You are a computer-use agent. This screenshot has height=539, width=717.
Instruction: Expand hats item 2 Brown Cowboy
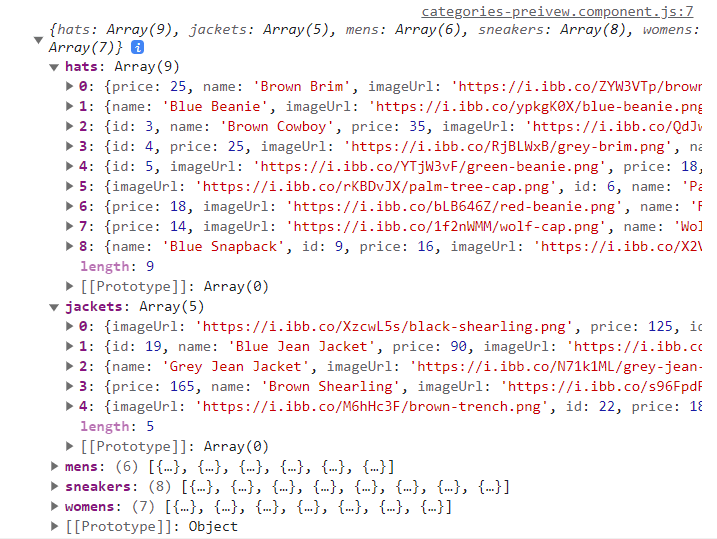click(70, 126)
